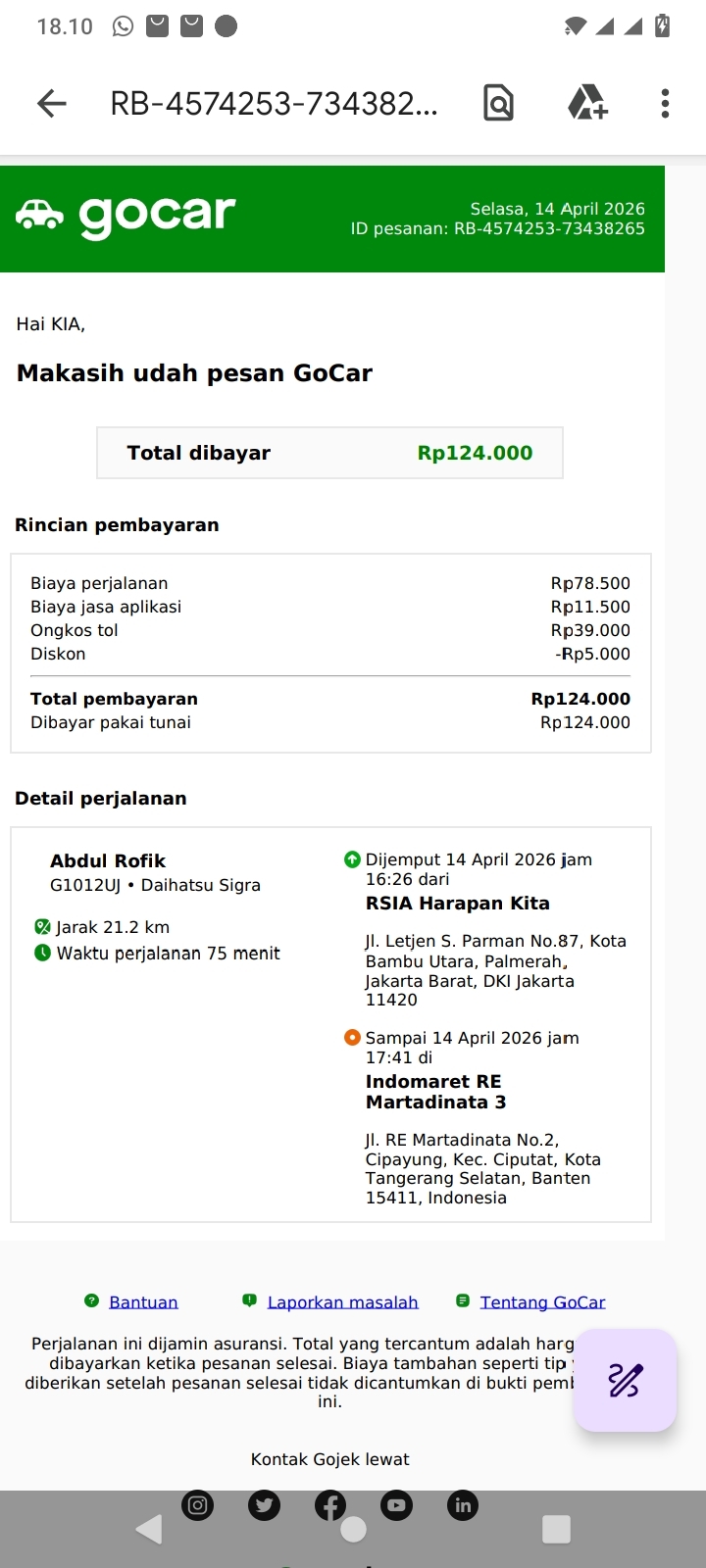Tap the back arrow in the top bar
The image size is (706, 1568).
click(52, 103)
